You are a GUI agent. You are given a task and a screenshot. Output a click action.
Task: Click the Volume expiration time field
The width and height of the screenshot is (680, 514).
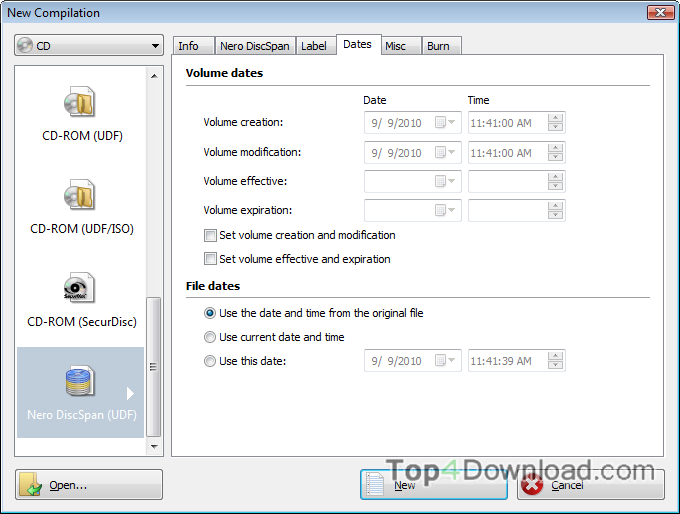tap(517, 210)
